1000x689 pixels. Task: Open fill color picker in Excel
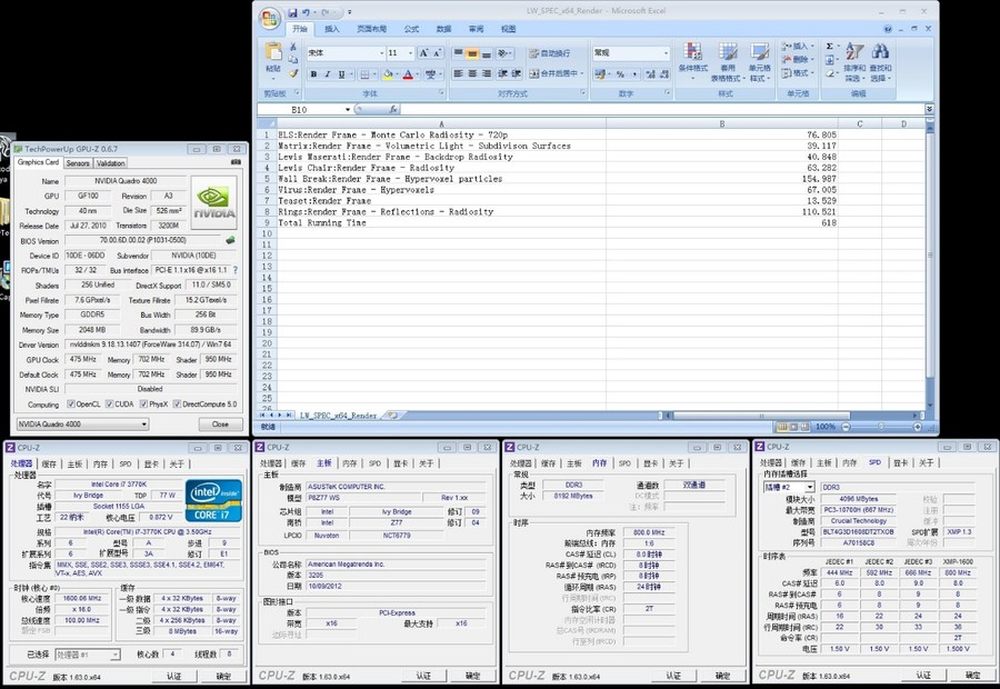[388, 75]
